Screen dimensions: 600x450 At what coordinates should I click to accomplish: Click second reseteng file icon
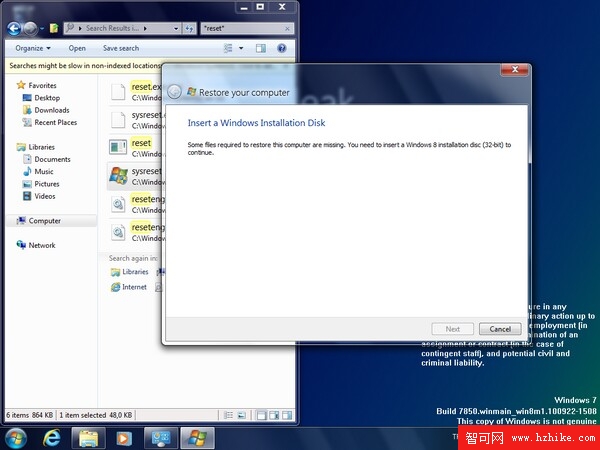coord(118,232)
